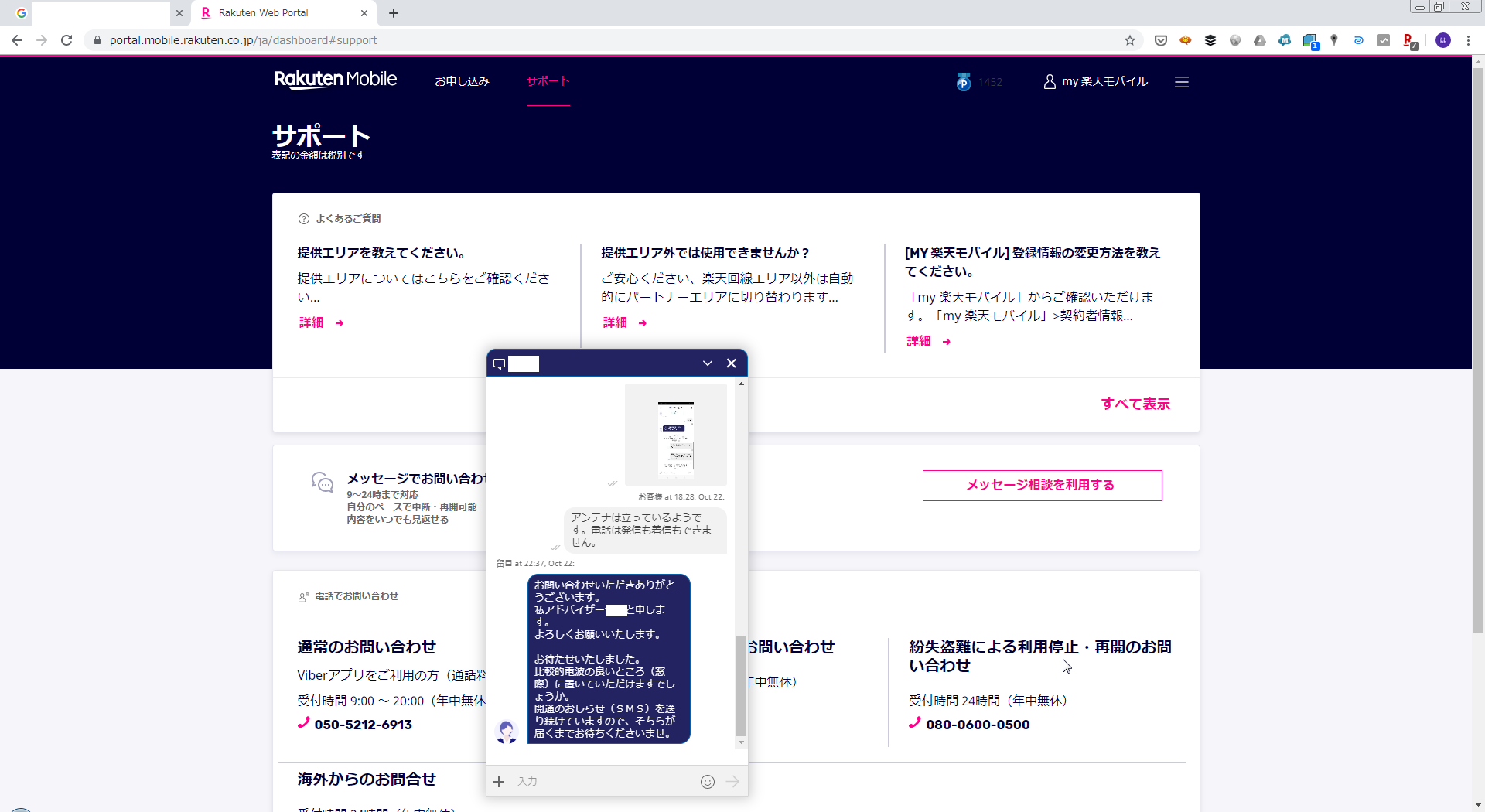Image resolution: width=1485 pixels, height=812 pixels.
Task: Click the 提供エリア外では使用できませんか heading
Action: [706, 253]
